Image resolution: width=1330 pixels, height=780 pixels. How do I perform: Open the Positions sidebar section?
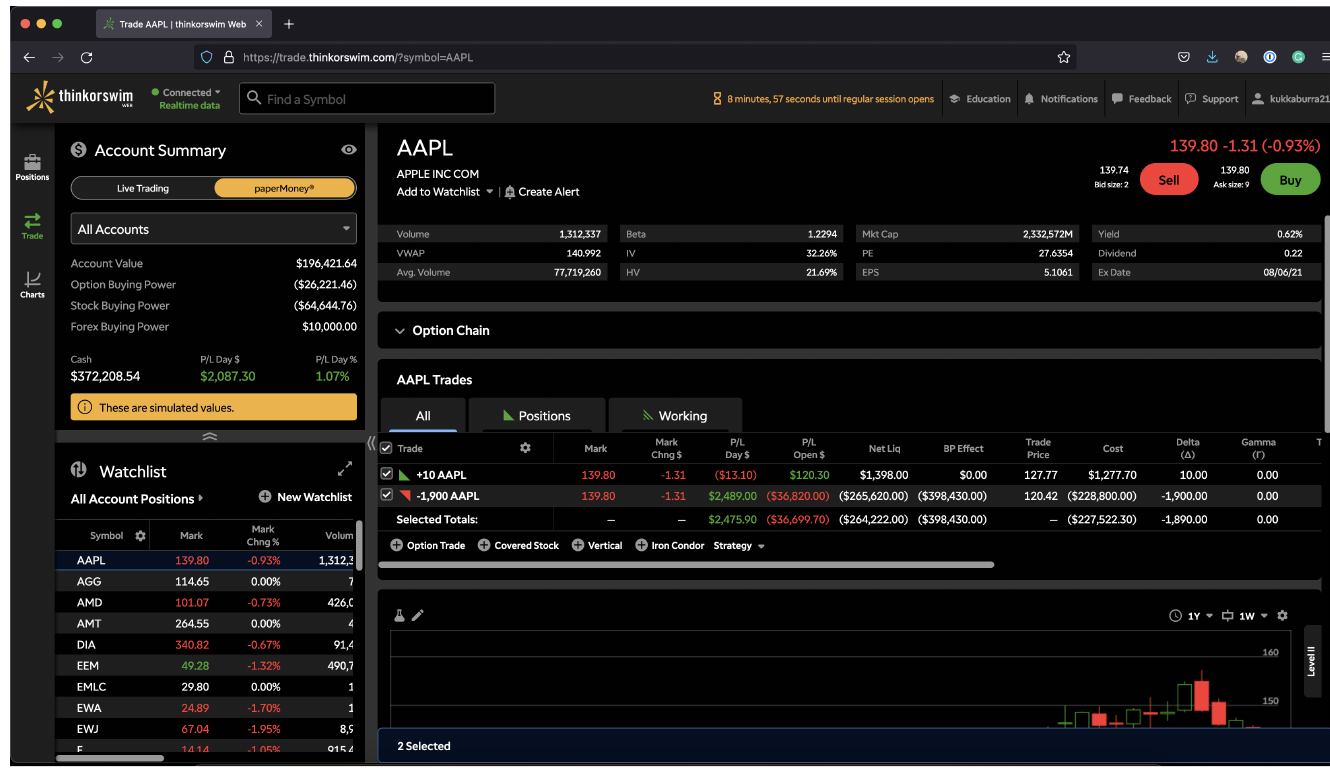point(32,167)
